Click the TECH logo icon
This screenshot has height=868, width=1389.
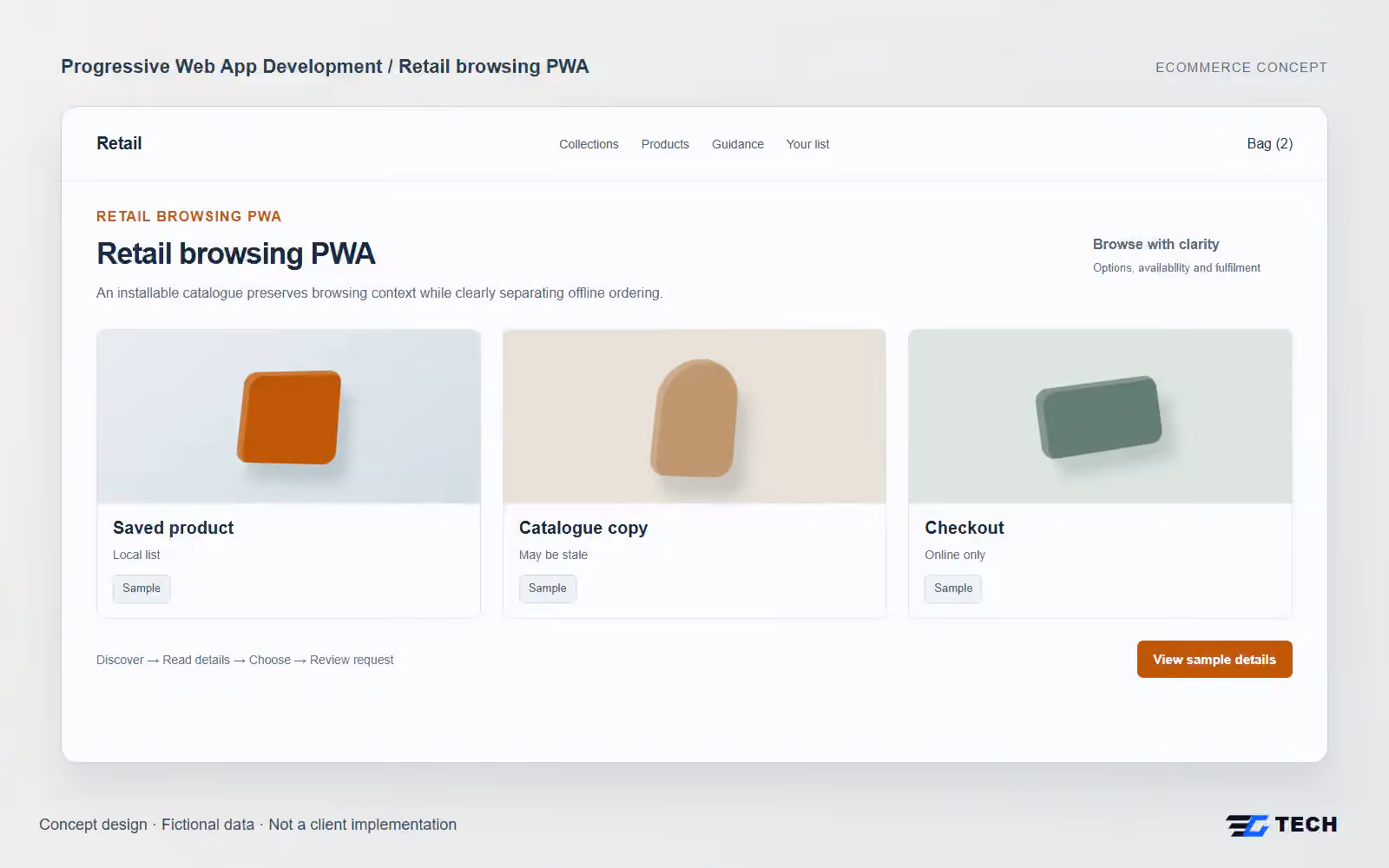pos(1247,825)
